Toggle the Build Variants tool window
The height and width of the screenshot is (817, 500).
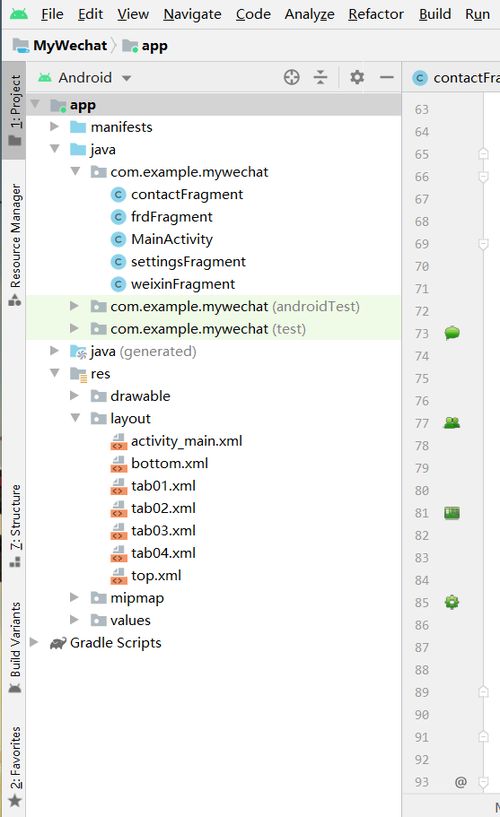point(15,648)
